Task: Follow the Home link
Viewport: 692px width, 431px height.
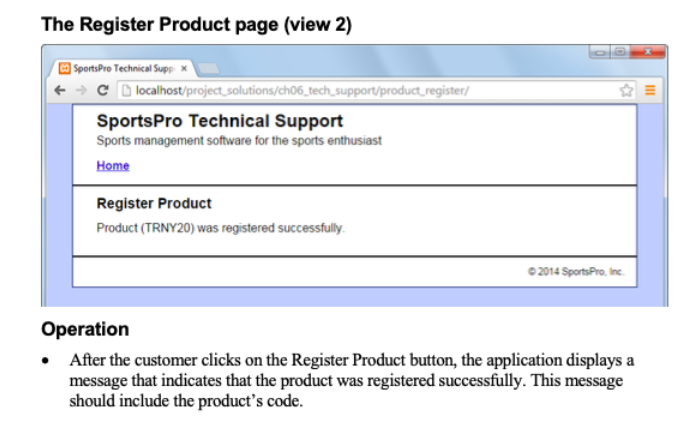Action: pos(113,166)
